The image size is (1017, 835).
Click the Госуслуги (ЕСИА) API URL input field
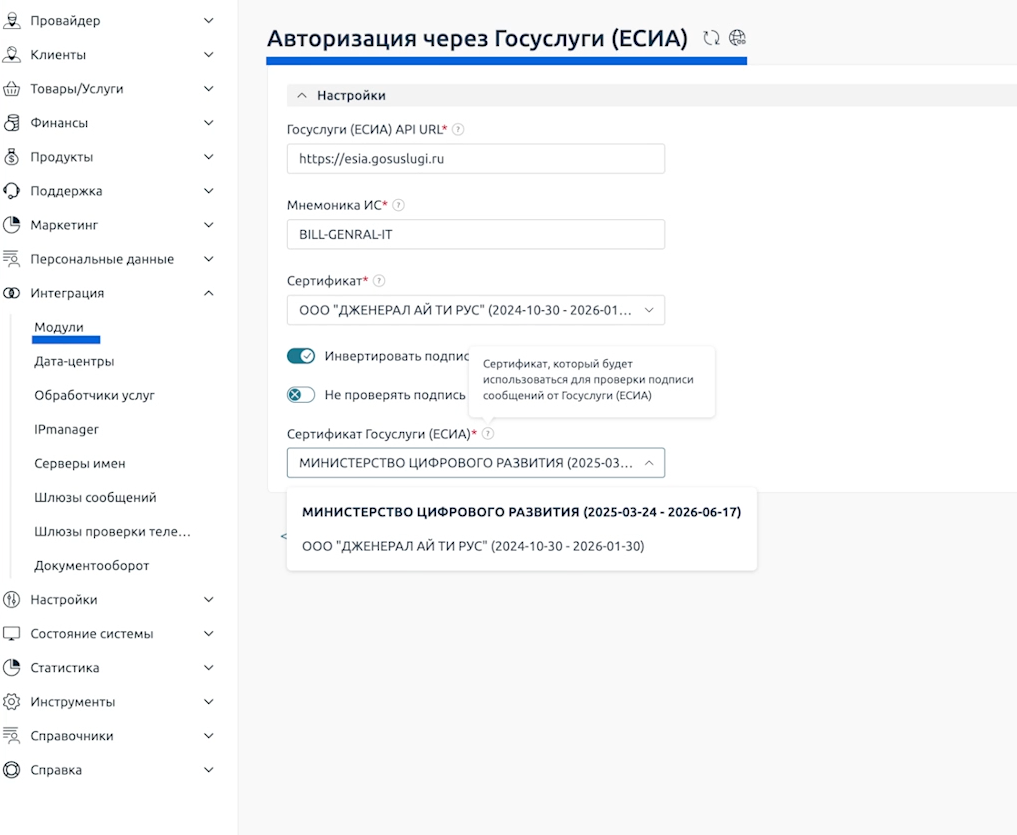pos(475,158)
